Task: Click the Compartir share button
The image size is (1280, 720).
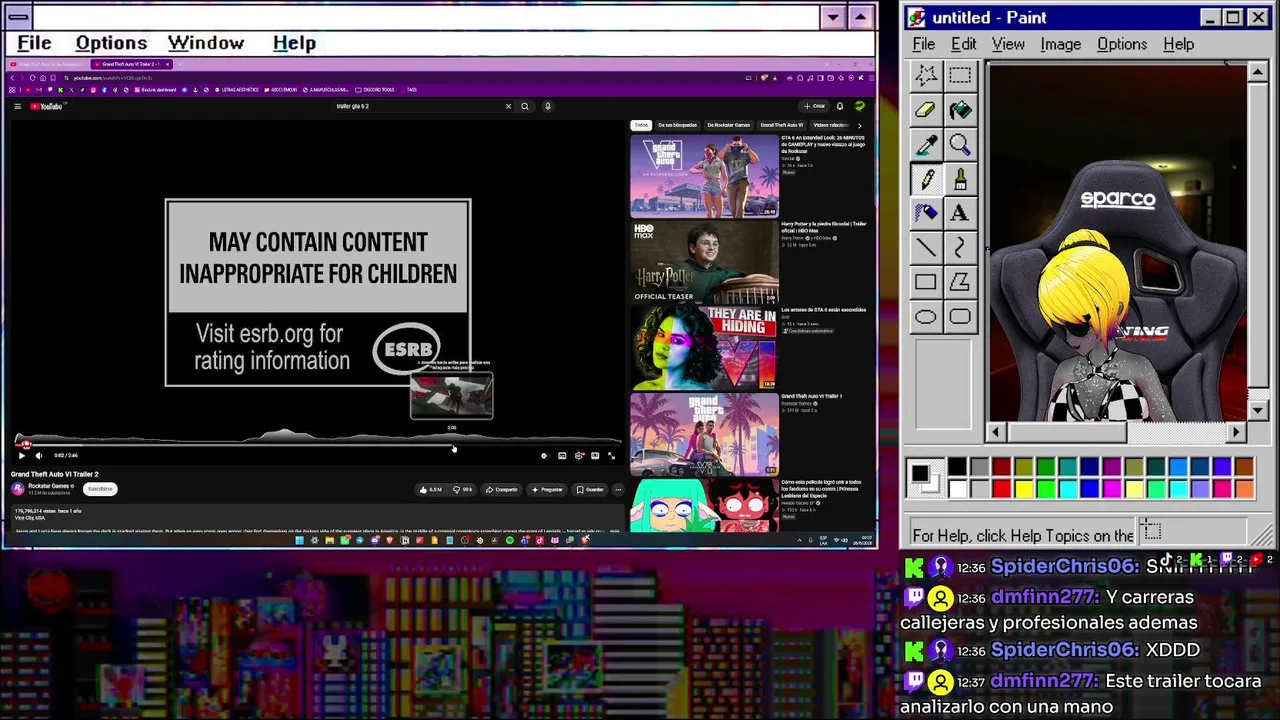Action: [502, 489]
